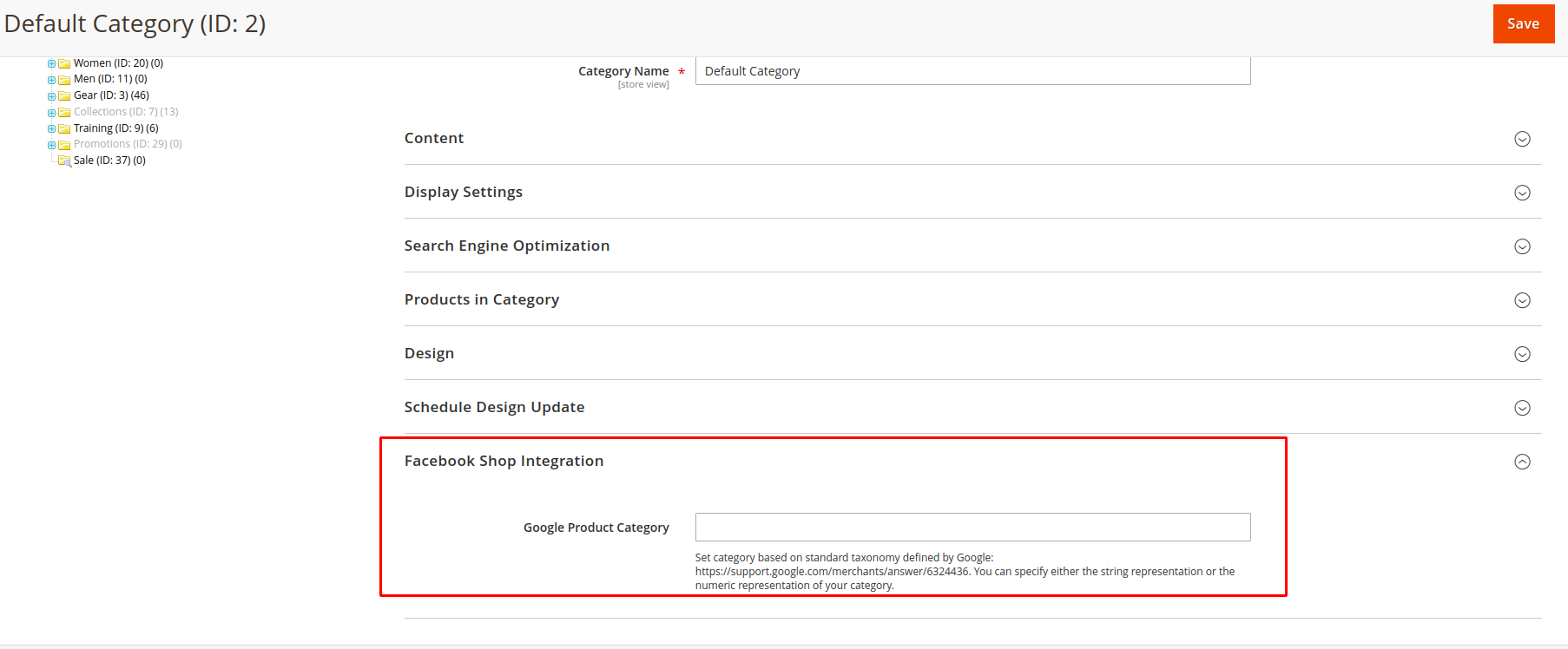Expand the Training tree node plus sign
The height and width of the screenshot is (649, 1568).
pos(51,128)
